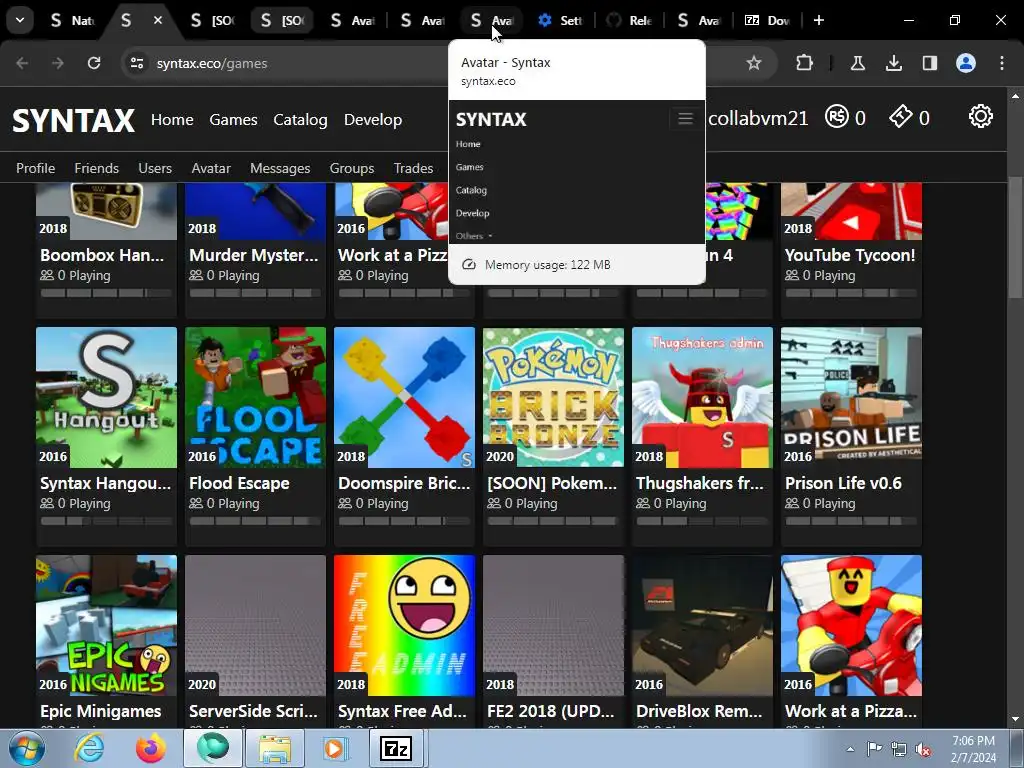
Task: Click the browser forward arrow
Action: [x=57, y=63]
